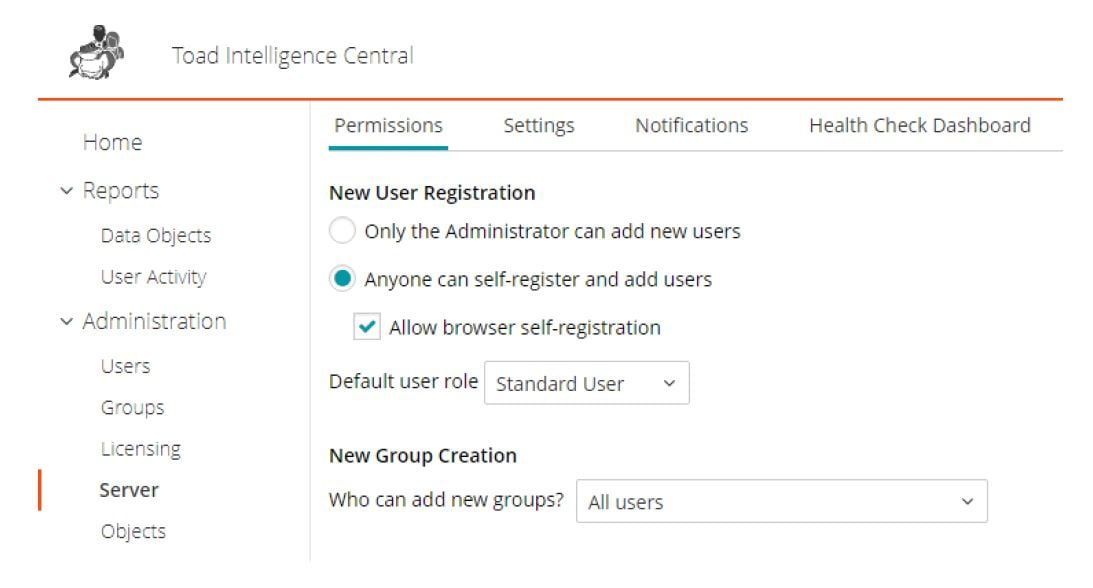Image resolution: width=1093 pixels, height=588 pixels.
Task: Open the Objects page
Action: pos(133,532)
